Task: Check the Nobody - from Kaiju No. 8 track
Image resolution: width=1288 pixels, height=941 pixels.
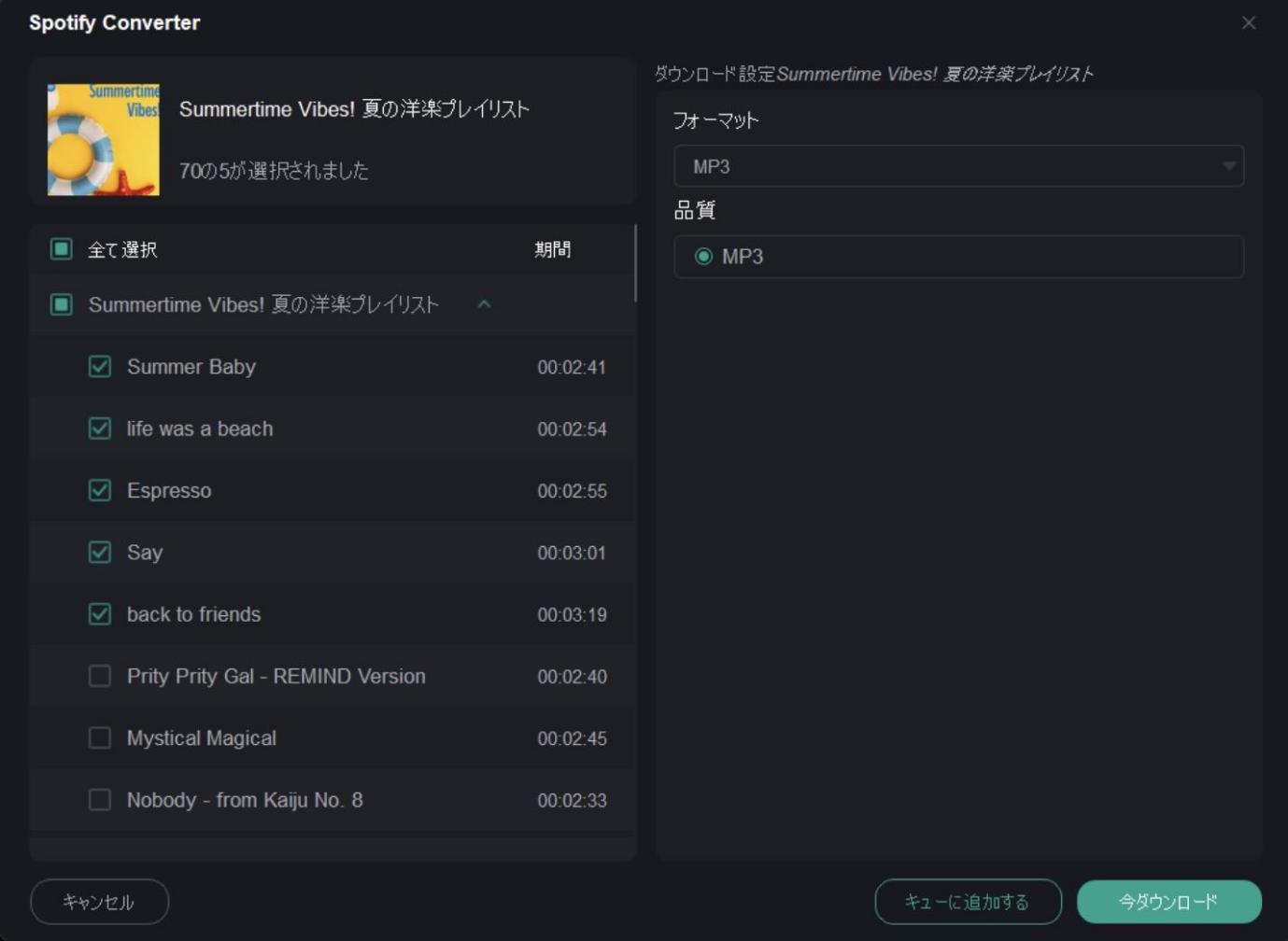Action: click(x=100, y=800)
